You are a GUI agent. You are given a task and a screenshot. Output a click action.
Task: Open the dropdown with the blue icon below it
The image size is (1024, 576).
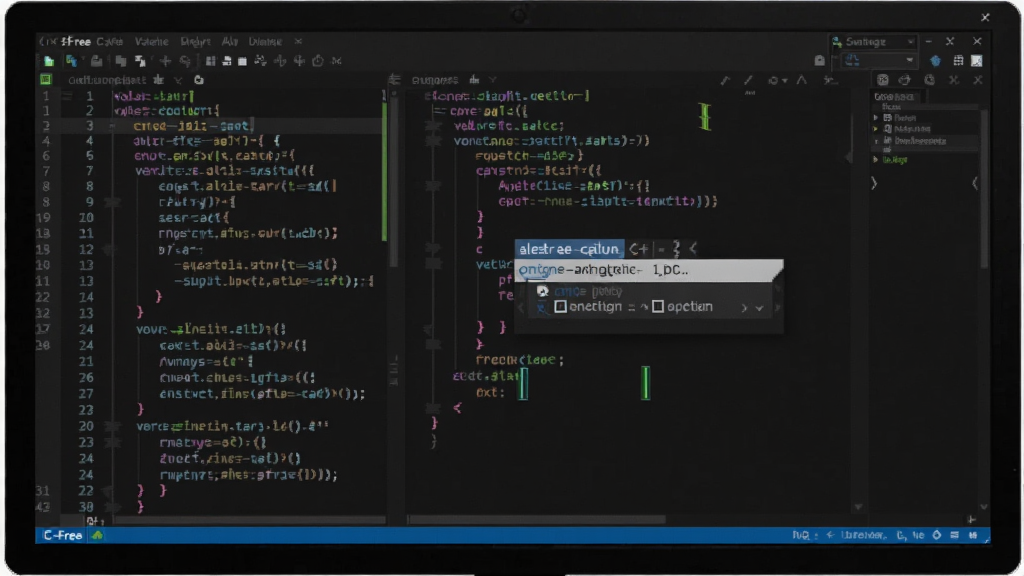(879, 61)
